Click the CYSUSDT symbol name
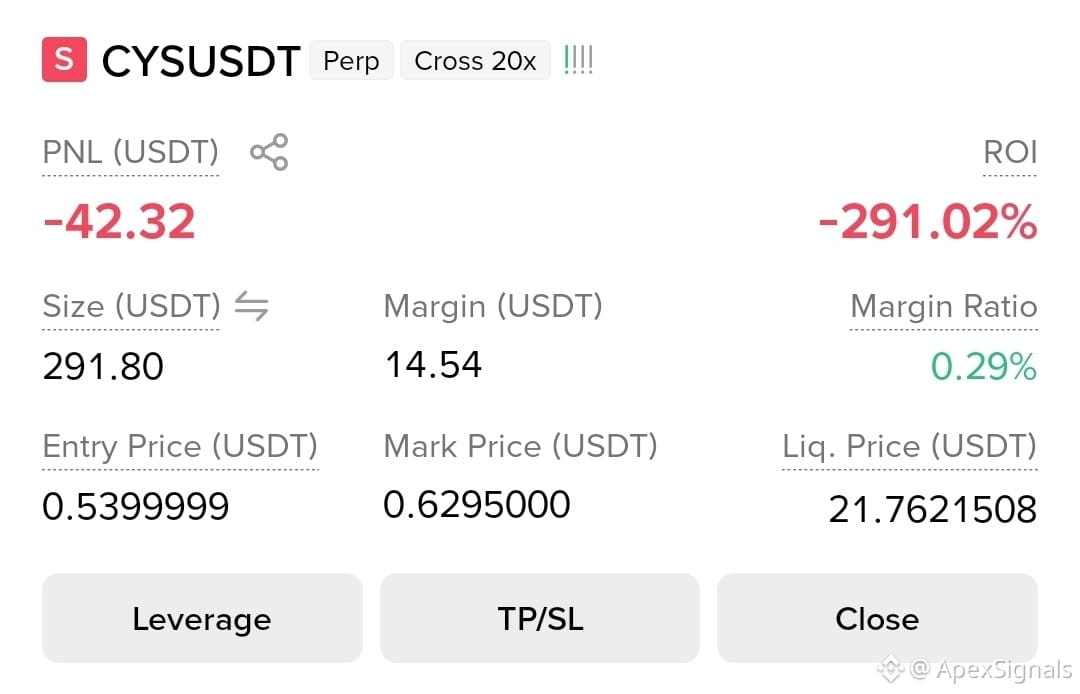Screen dimensions: 1080x694 pyautogui.click(x=201, y=61)
